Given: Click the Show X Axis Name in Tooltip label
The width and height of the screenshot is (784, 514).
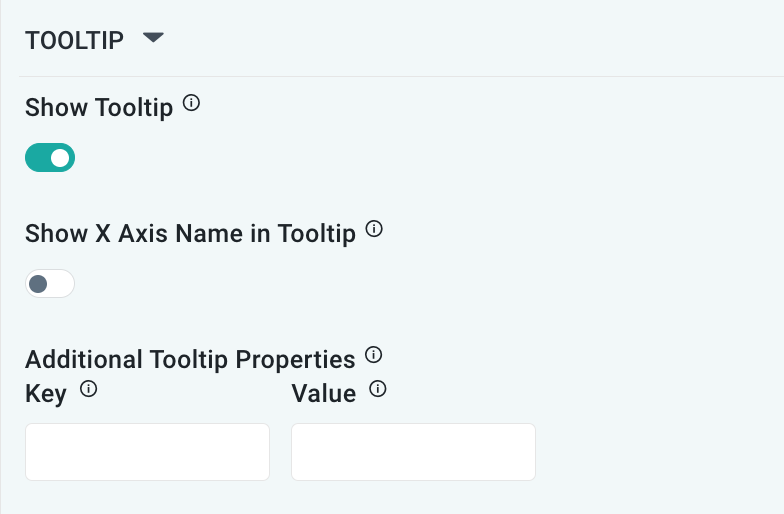Looking at the screenshot, I should [190, 234].
